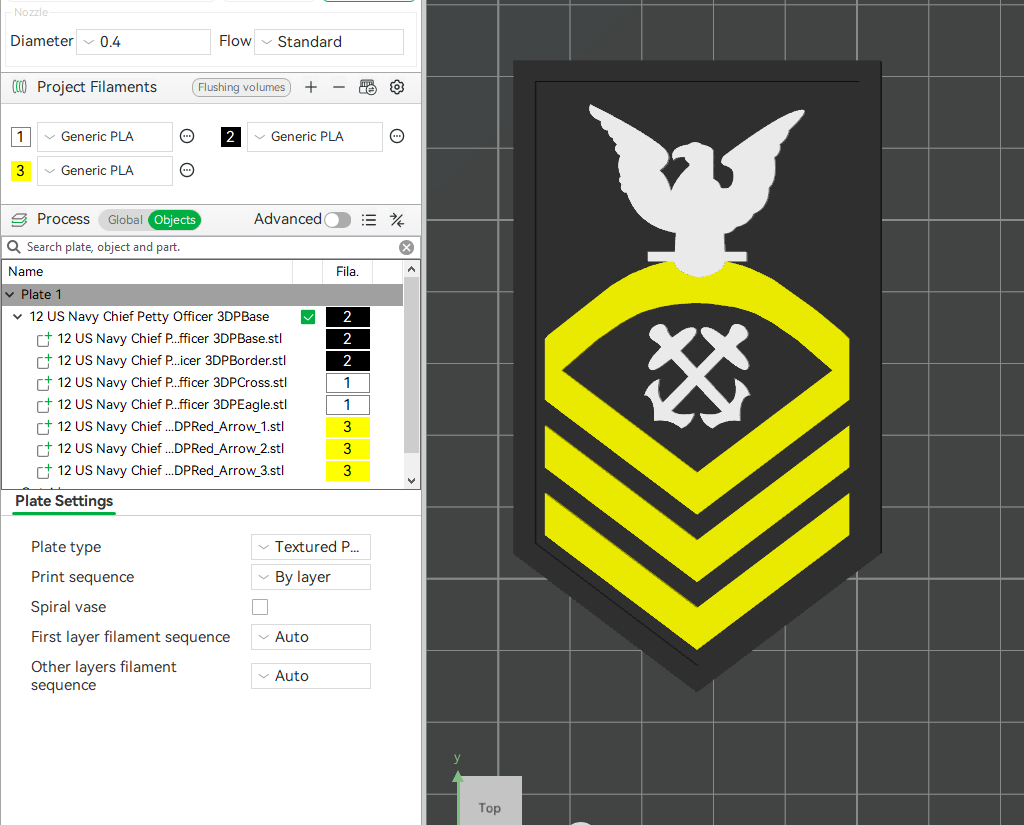Open options menu for Generic PLA filament 1
Image resolution: width=1024 pixels, height=825 pixels.
tap(187, 136)
